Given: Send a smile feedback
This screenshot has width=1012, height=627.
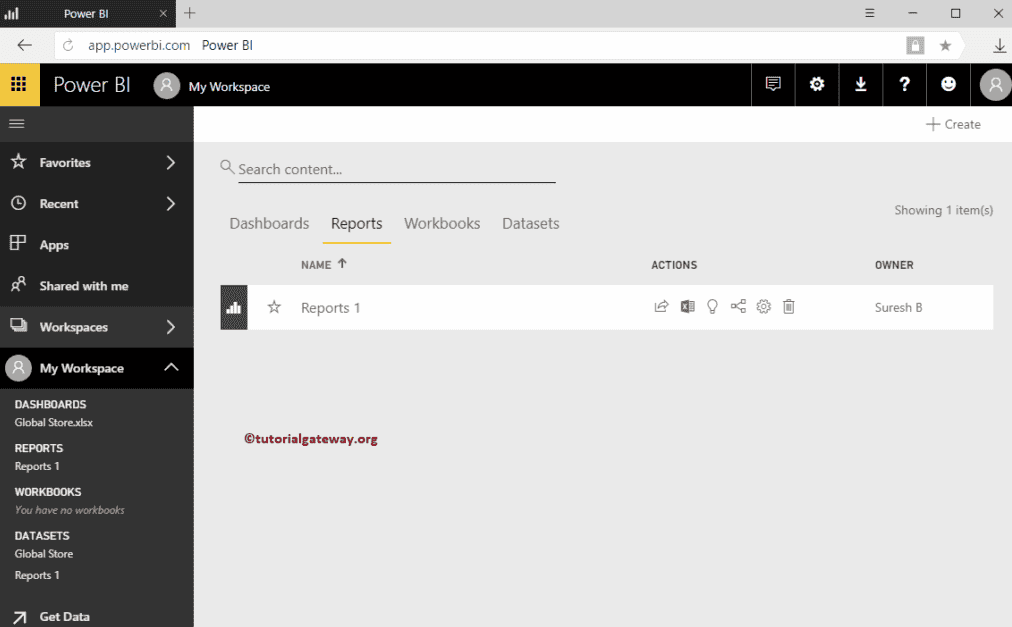Looking at the screenshot, I should 948,84.
